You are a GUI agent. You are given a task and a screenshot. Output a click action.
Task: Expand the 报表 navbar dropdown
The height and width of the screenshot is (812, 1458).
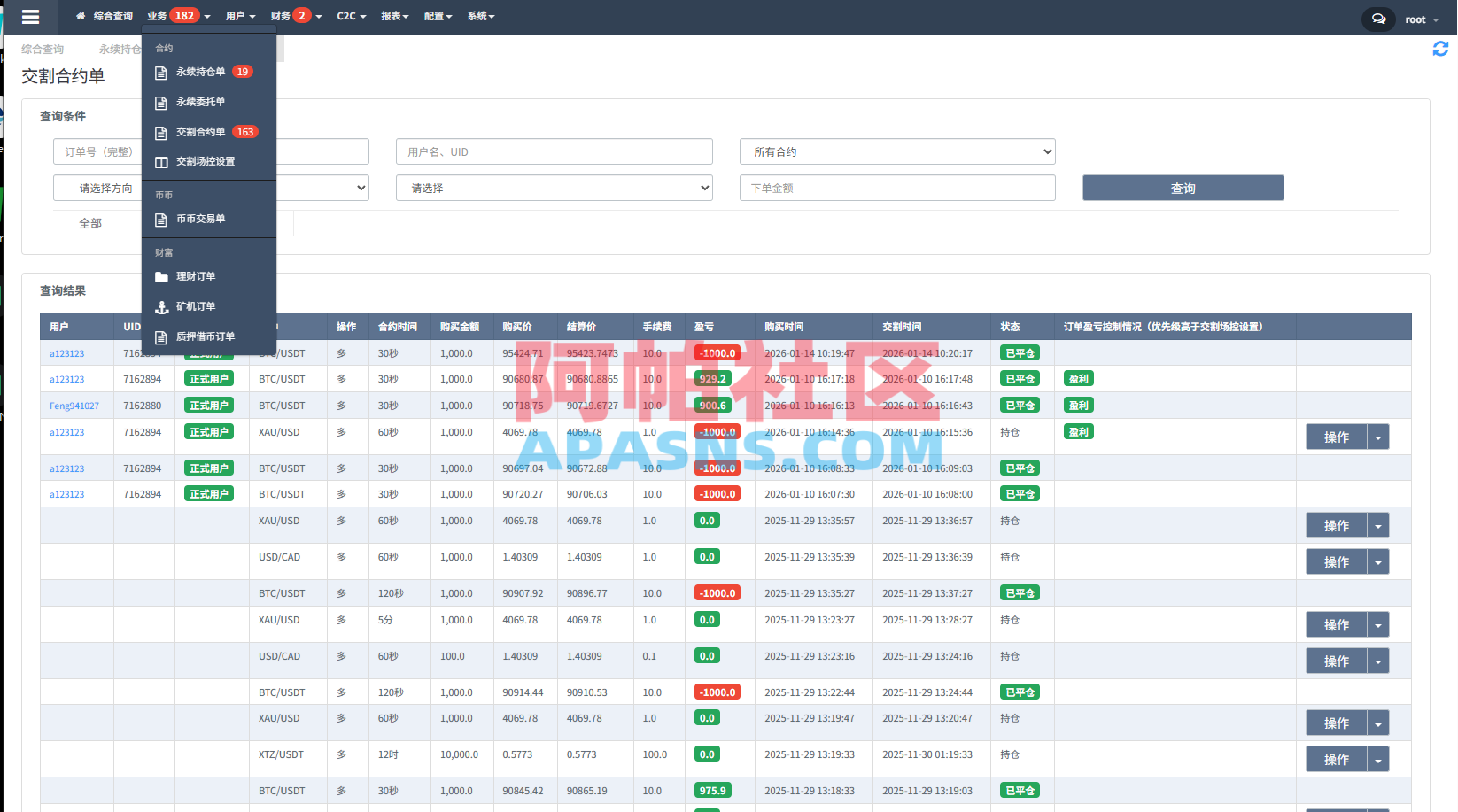[395, 16]
